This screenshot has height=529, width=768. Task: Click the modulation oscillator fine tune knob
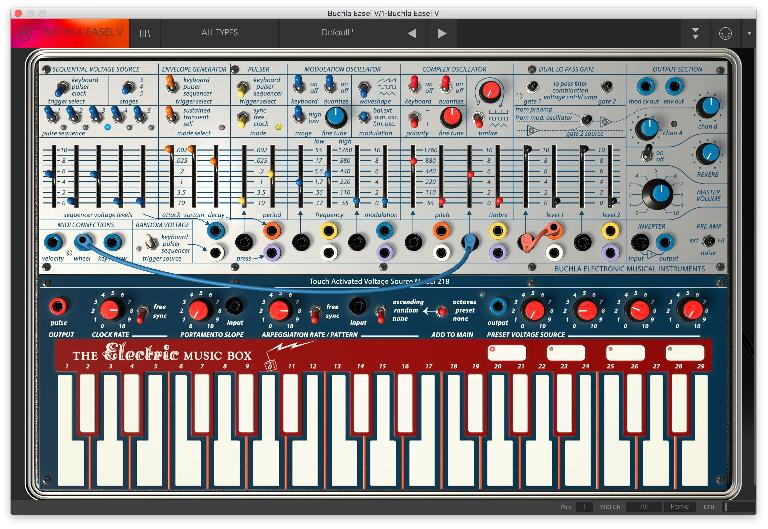click(336, 117)
